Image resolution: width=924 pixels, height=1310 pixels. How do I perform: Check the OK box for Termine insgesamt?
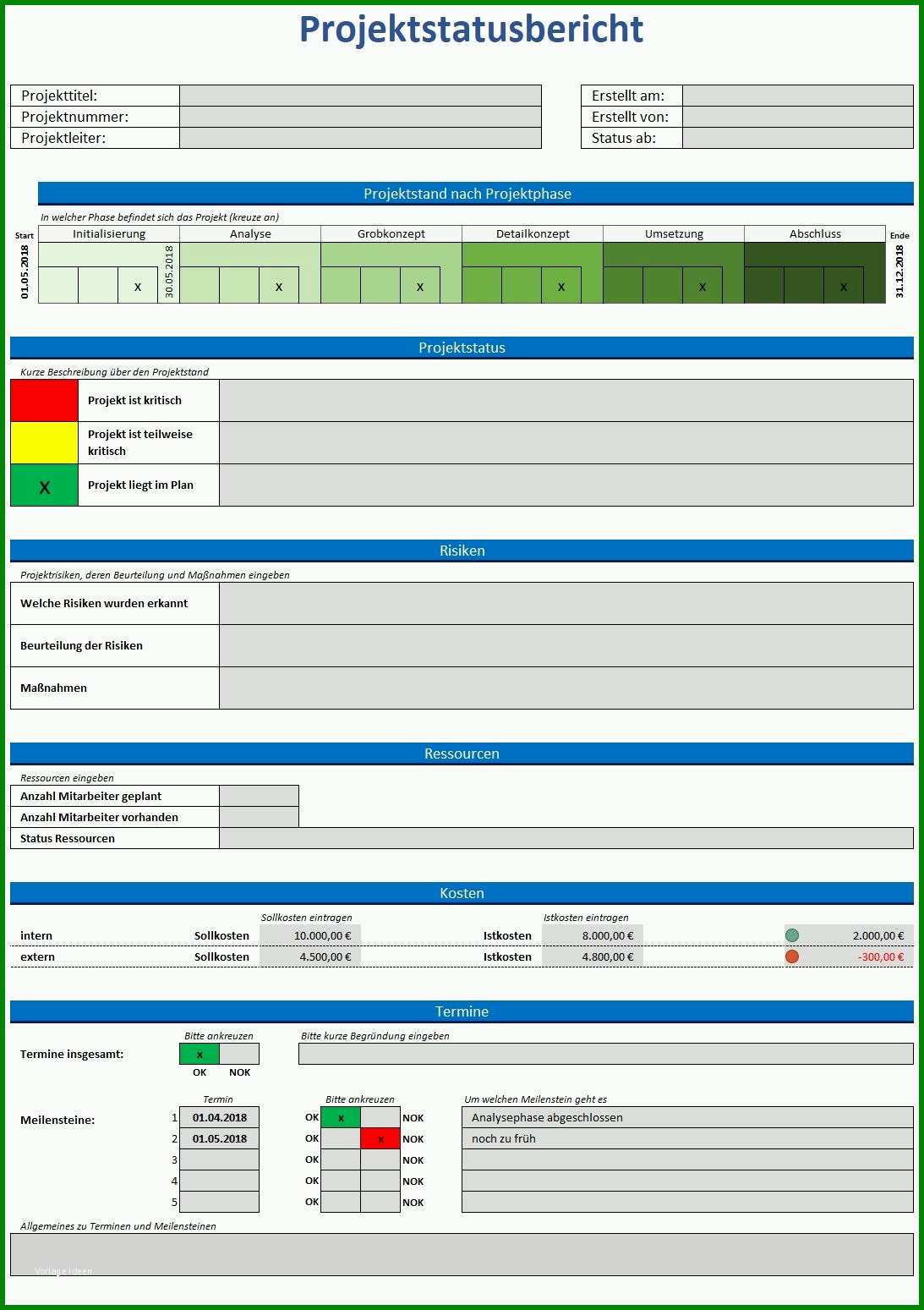pyautogui.click(x=200, y=1054)
